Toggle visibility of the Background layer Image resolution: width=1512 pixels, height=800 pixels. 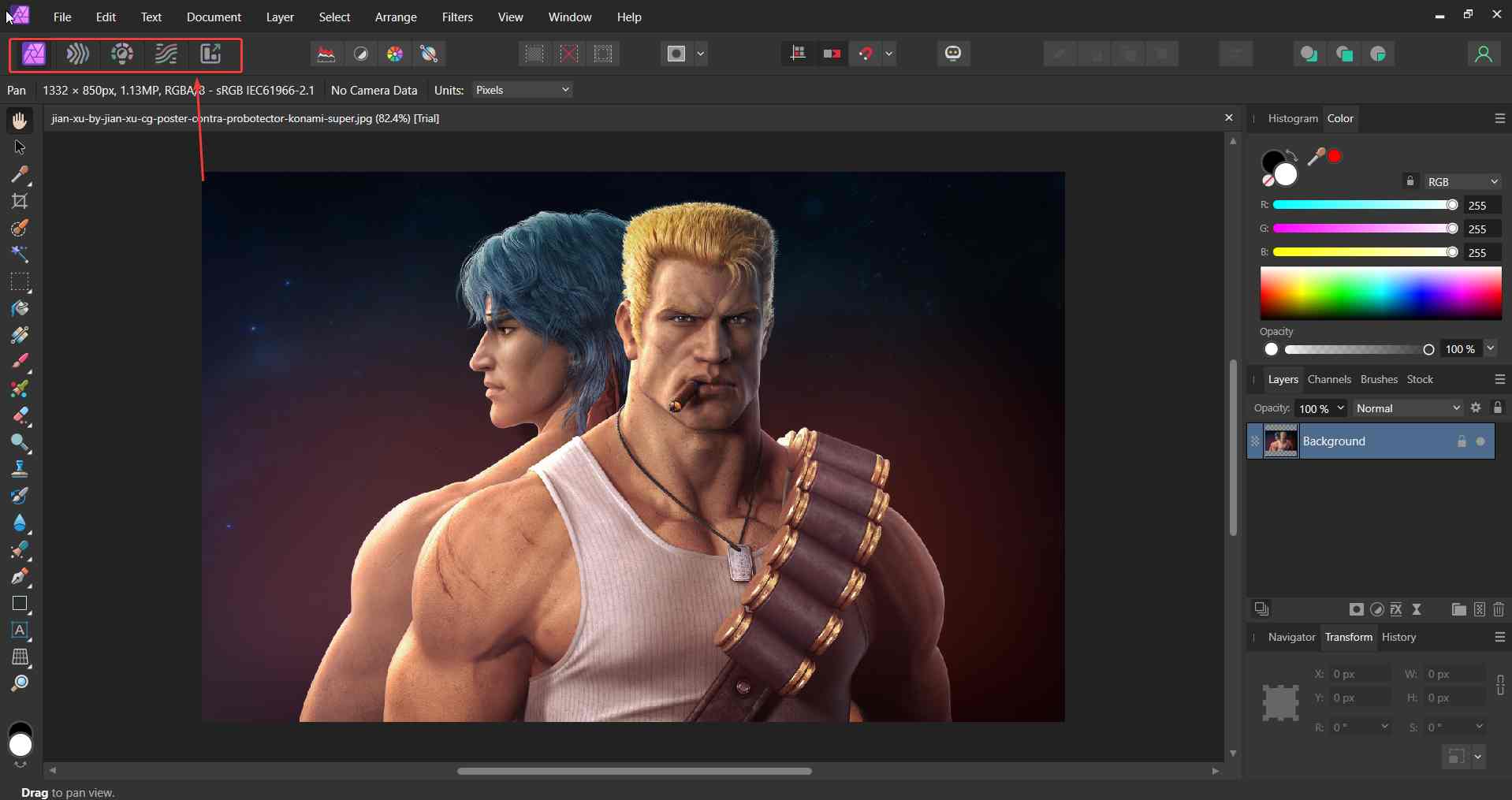[x=1480, y=441]
